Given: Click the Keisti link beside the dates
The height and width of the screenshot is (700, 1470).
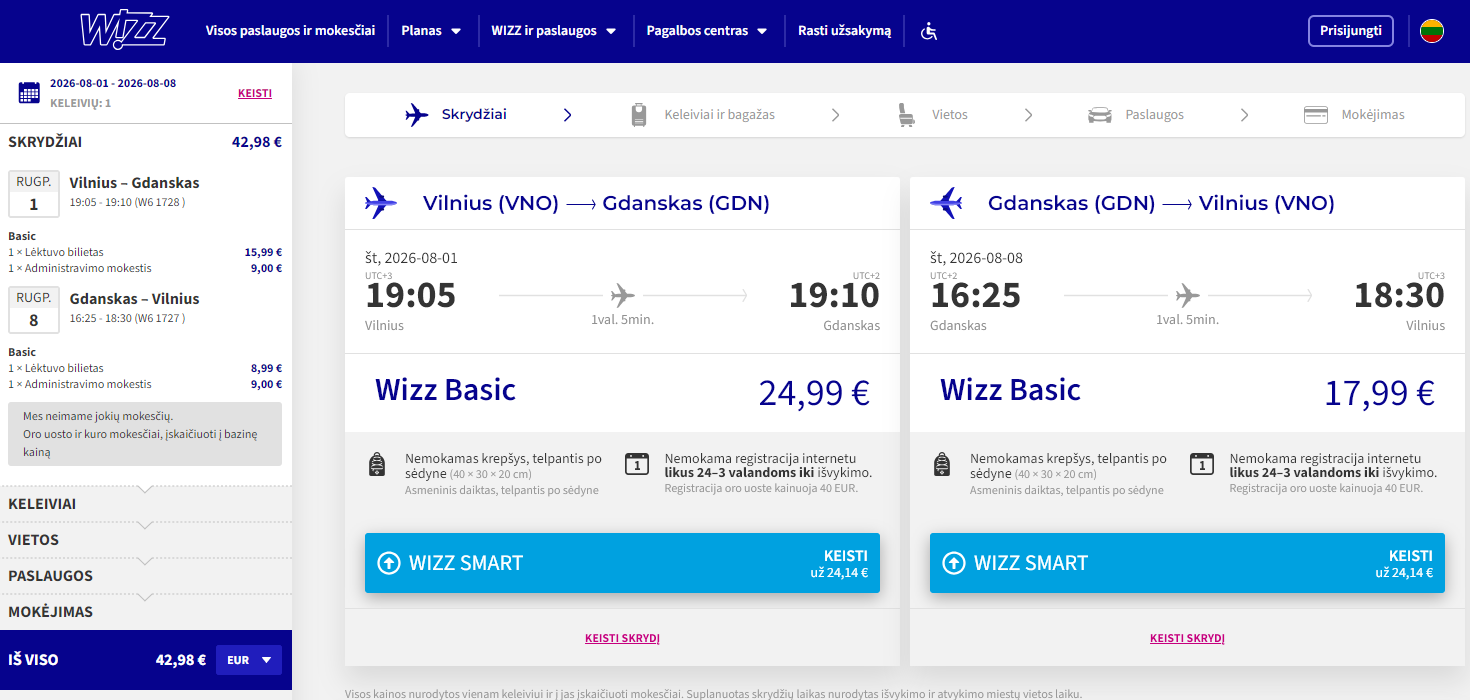Looking at the screenshot, I should 255,93.
